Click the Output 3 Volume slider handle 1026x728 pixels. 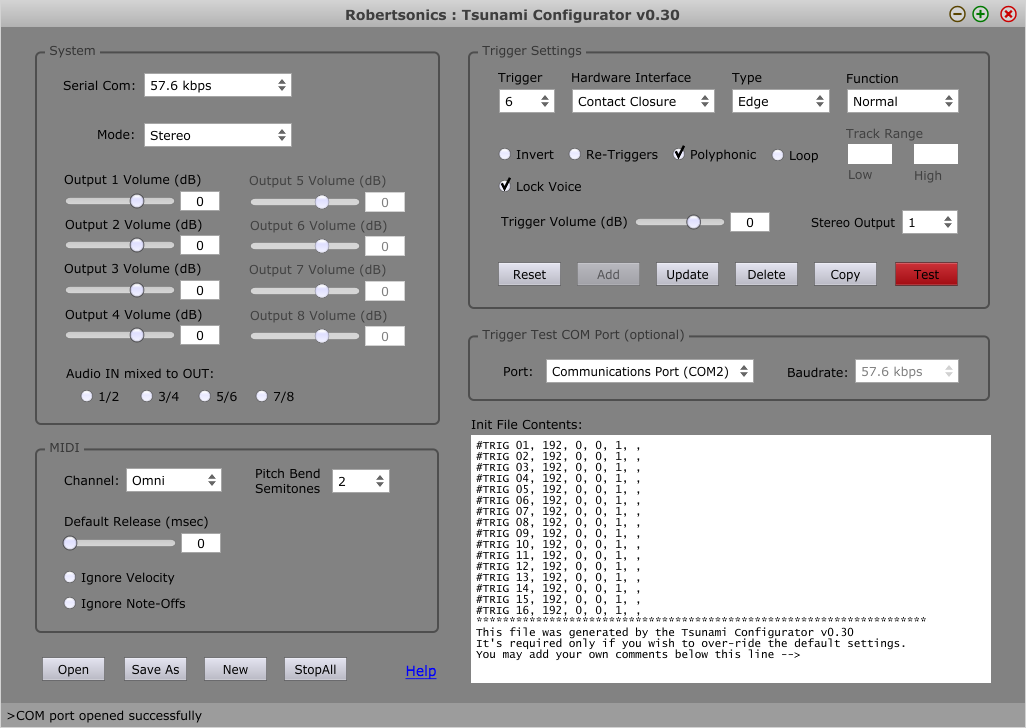pos(137,290)
